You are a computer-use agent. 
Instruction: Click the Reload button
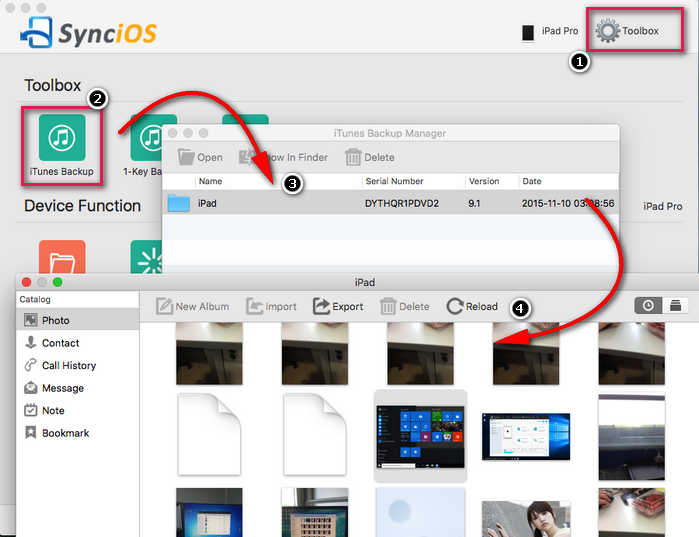tap(472, 307)
